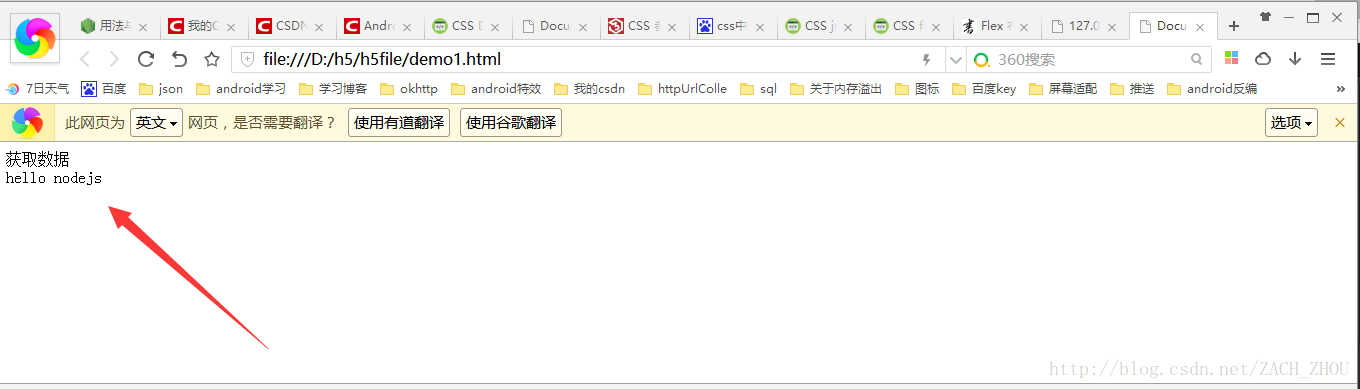Open the browser hamburger menu
This screenshot has width=1360, height=389.
[x=1328, y=59]
